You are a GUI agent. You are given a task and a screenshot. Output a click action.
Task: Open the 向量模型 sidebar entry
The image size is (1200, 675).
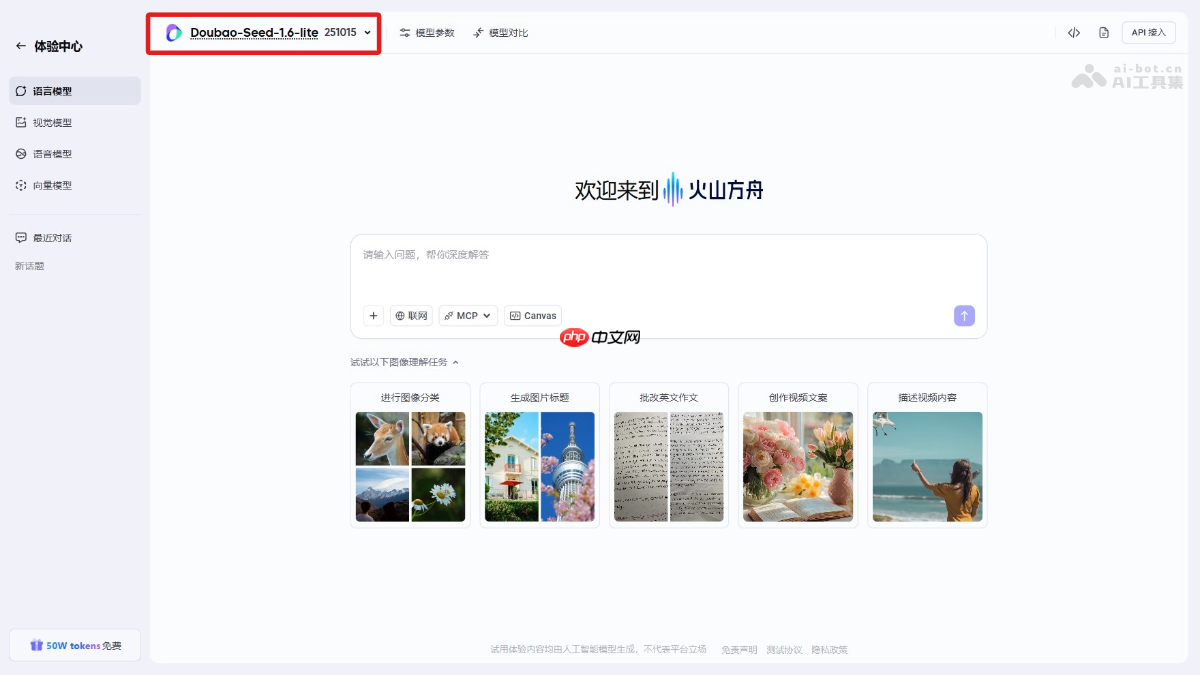[22, 184]
